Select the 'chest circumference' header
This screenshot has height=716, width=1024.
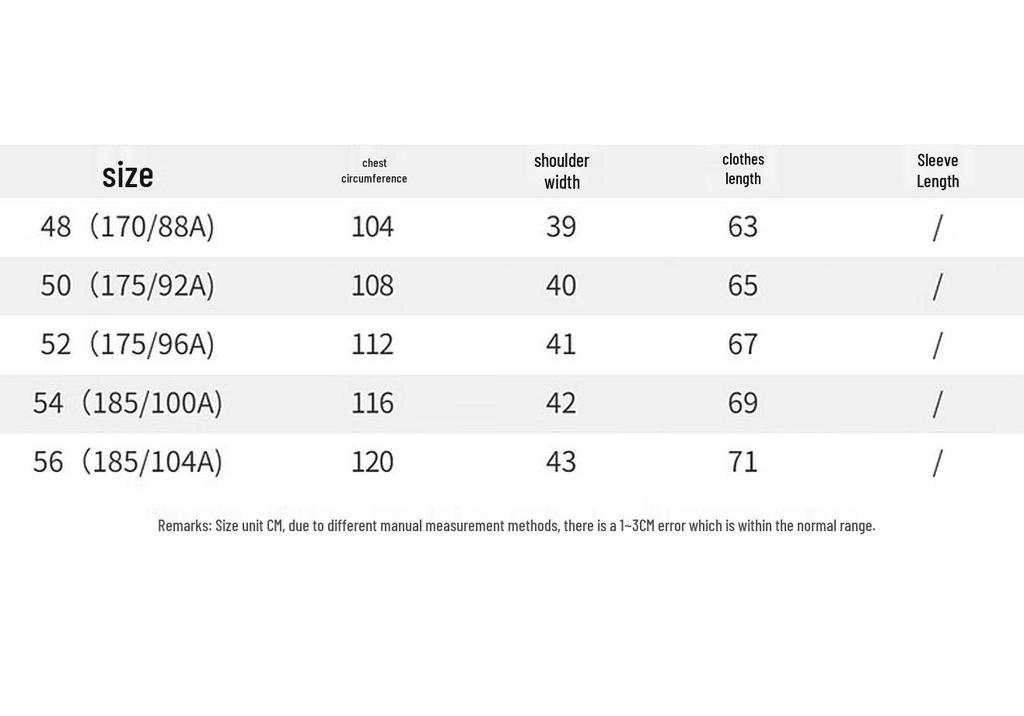click(x=374, y=171)
